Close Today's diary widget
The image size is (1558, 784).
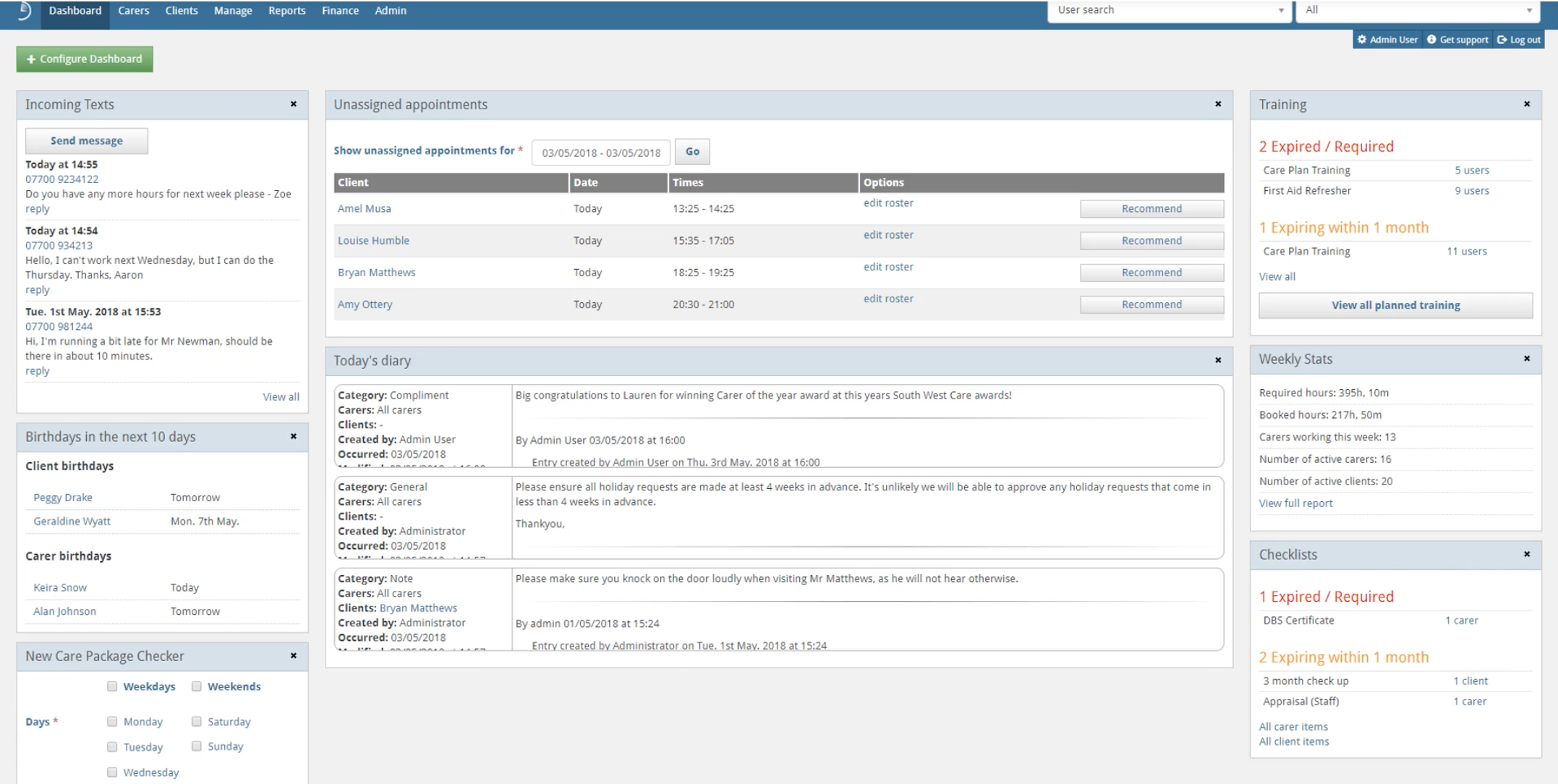coord(1218,360)
